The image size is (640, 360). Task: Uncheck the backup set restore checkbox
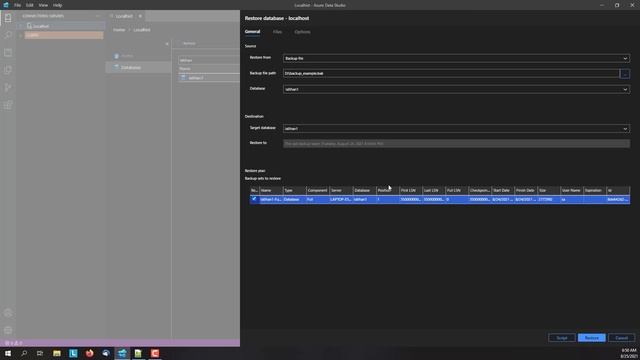point(254,199)
